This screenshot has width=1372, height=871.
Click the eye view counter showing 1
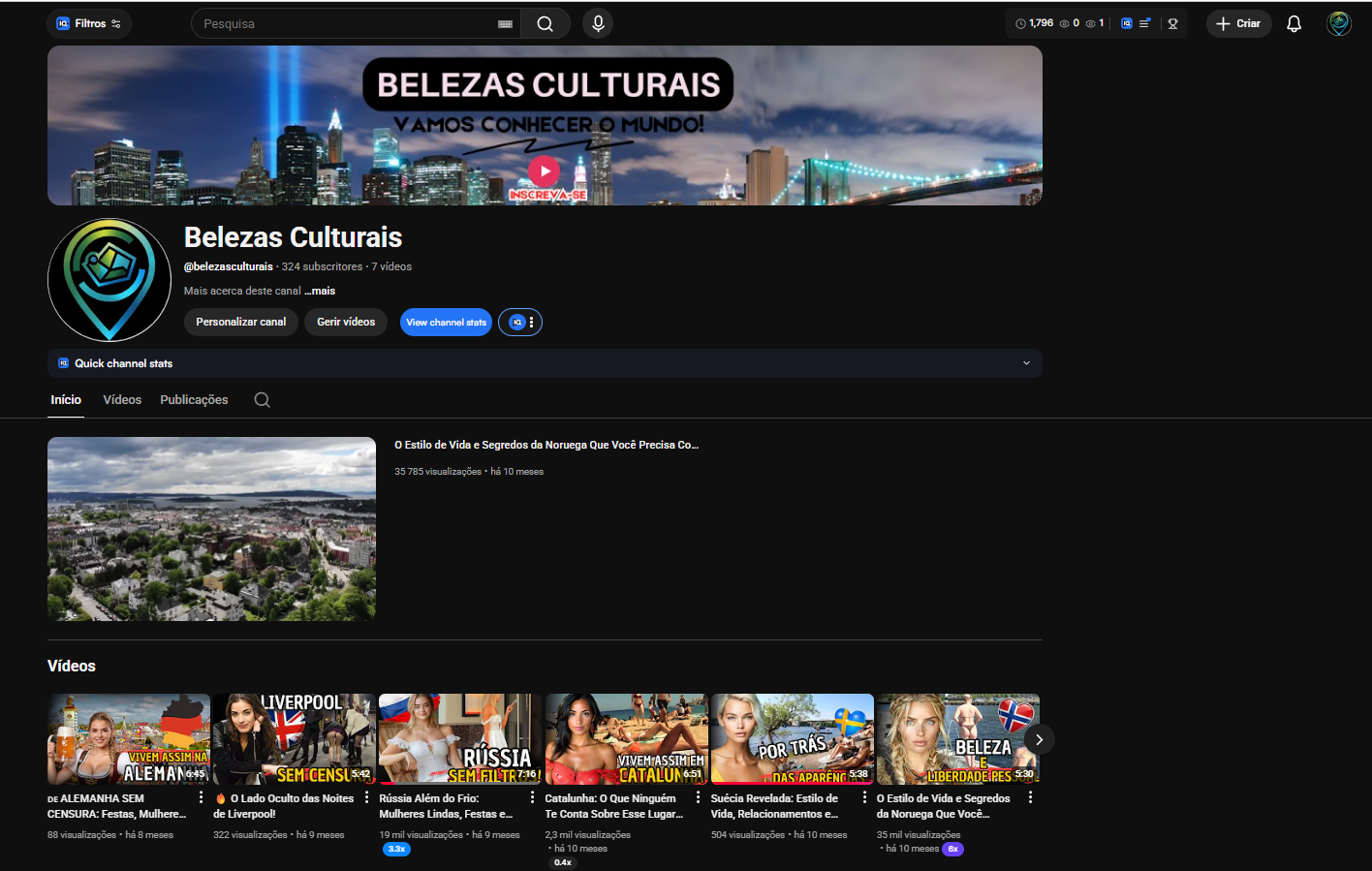[1095, 23]
